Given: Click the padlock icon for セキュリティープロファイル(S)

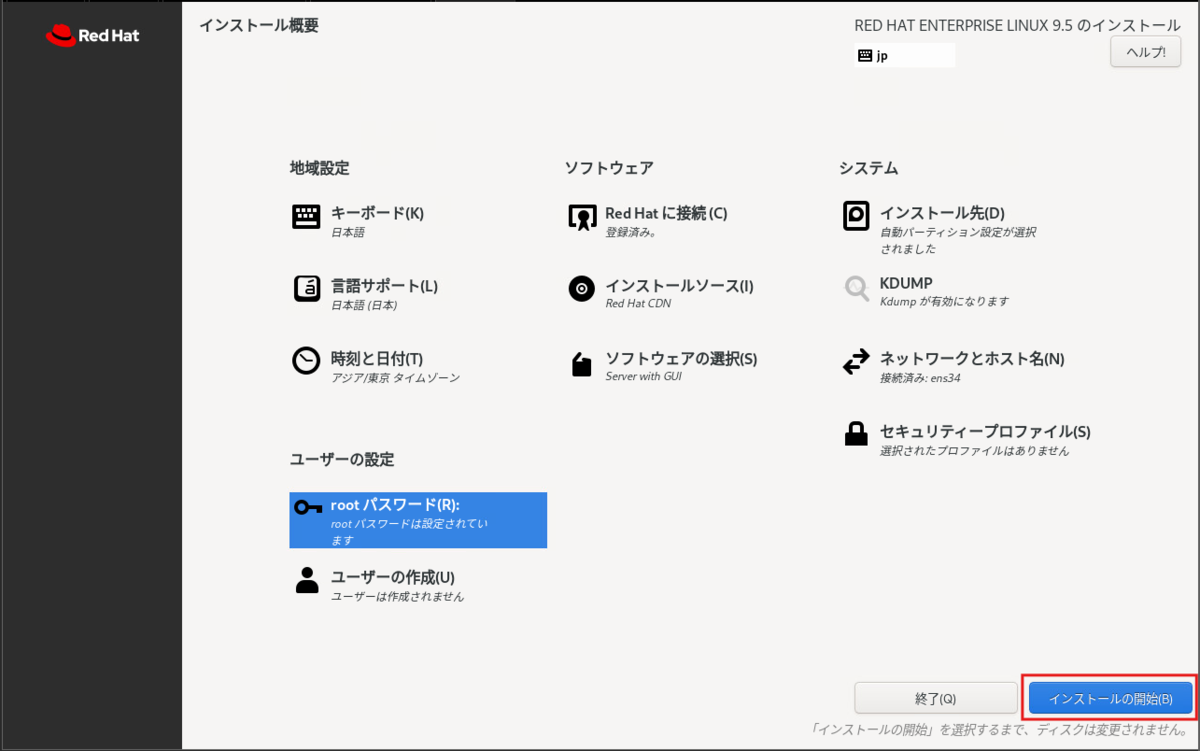Looking at the screenshot, I should point(856,434).
